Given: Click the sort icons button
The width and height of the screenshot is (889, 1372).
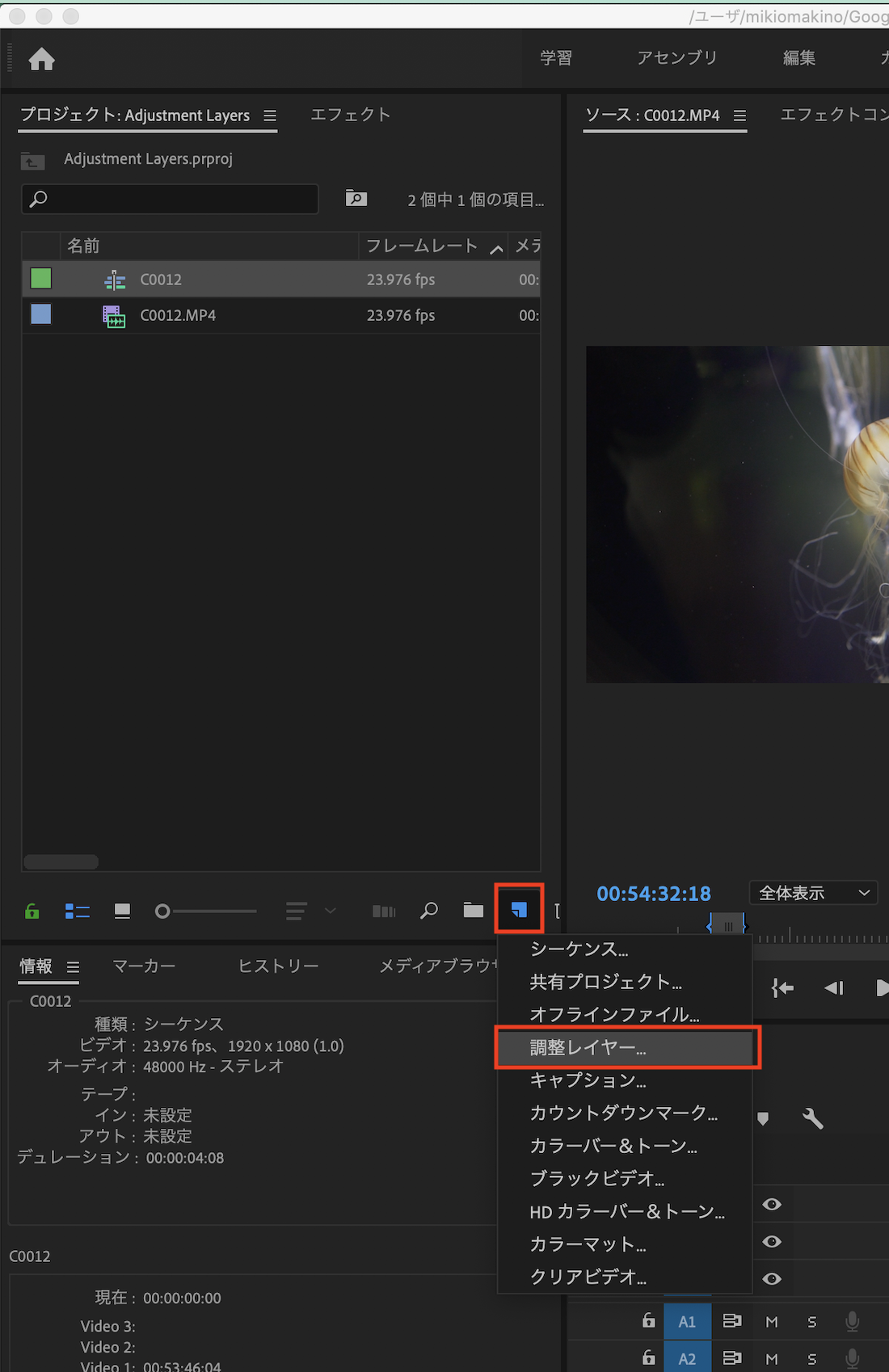Looking at the screenshot, I should [297, 911].
